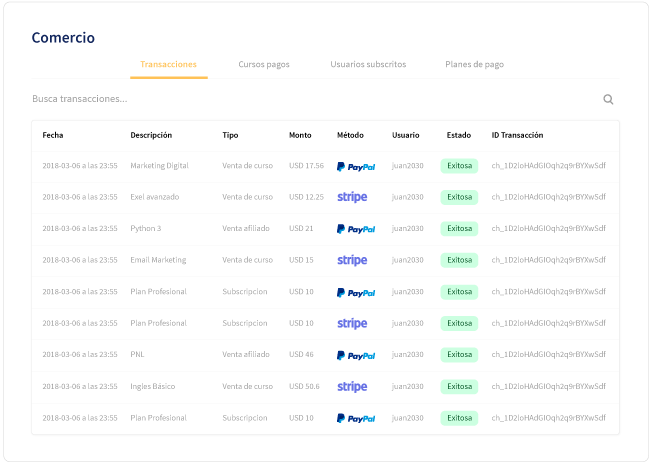The height and width of the screenshot is (463, 650).
Task: Click Exitosa badge in Ingles Básico row
Action: tap(459, 386)
